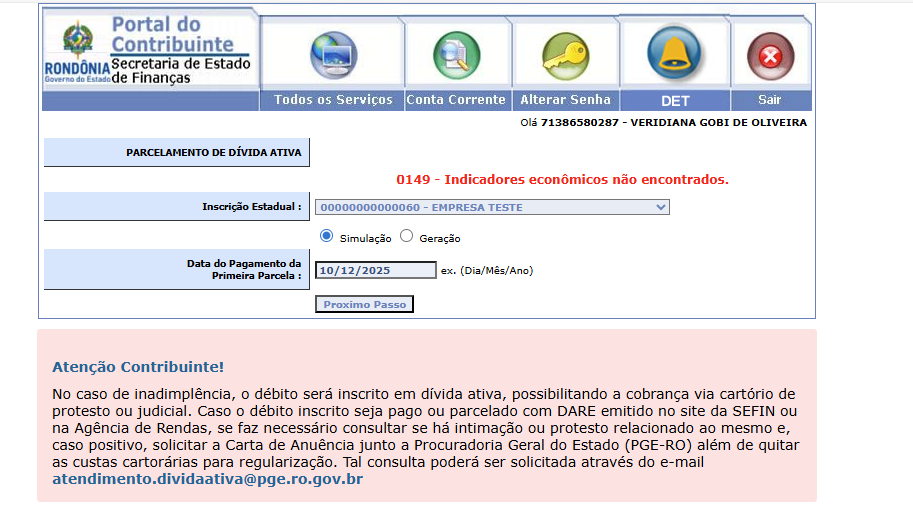This screenshot has height=512, width=913.
Task: Click the Todos os Serviços globe monitor icon
Action: [333, 56]
